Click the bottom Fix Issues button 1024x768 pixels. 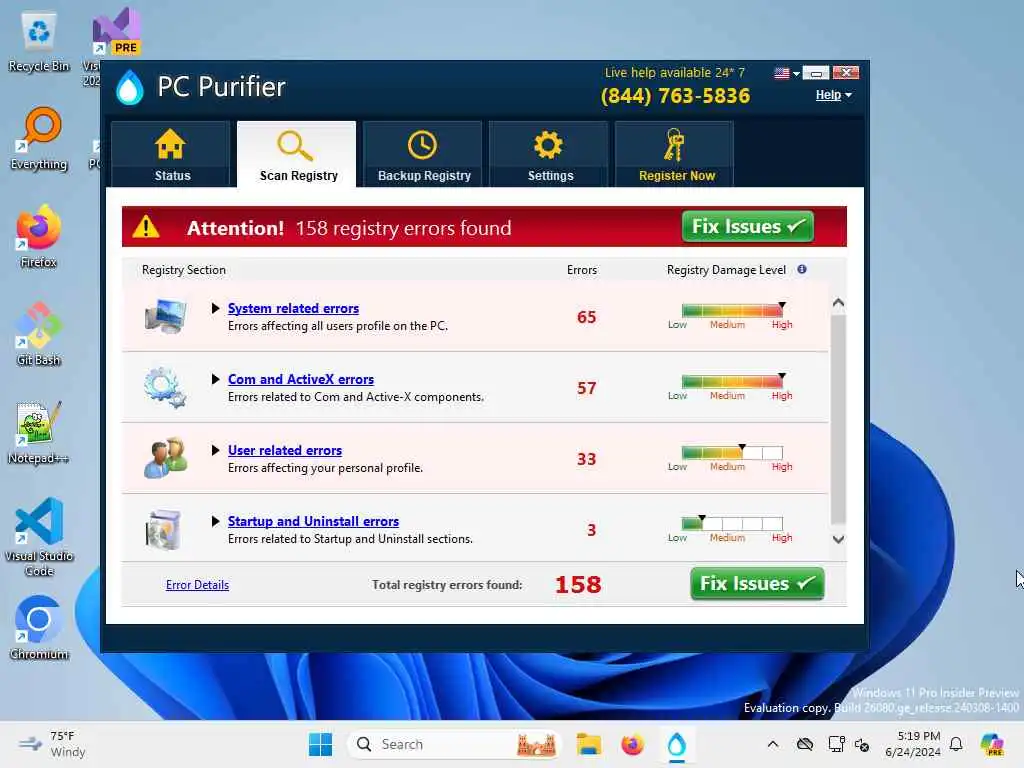point(757,583)
